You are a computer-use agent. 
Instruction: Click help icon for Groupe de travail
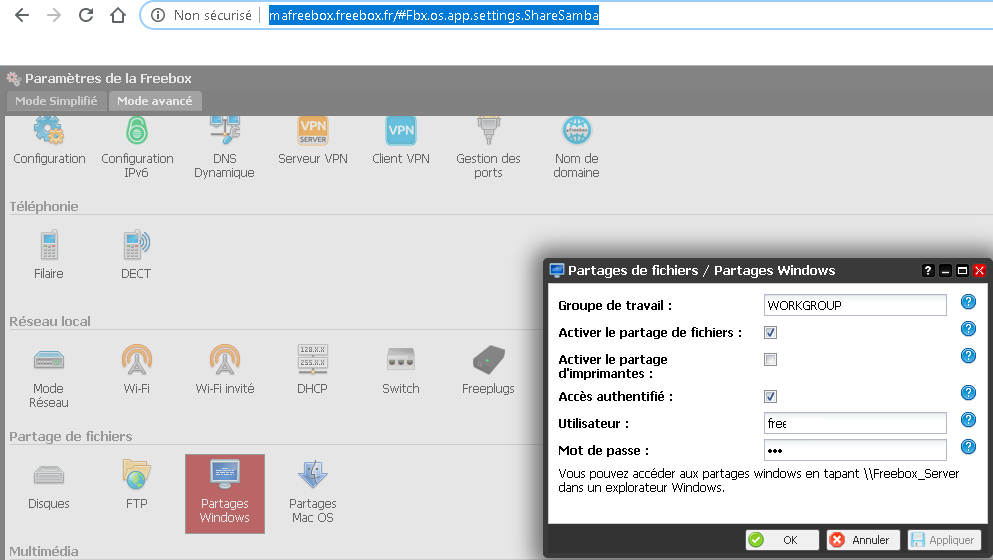coord(968,302)
